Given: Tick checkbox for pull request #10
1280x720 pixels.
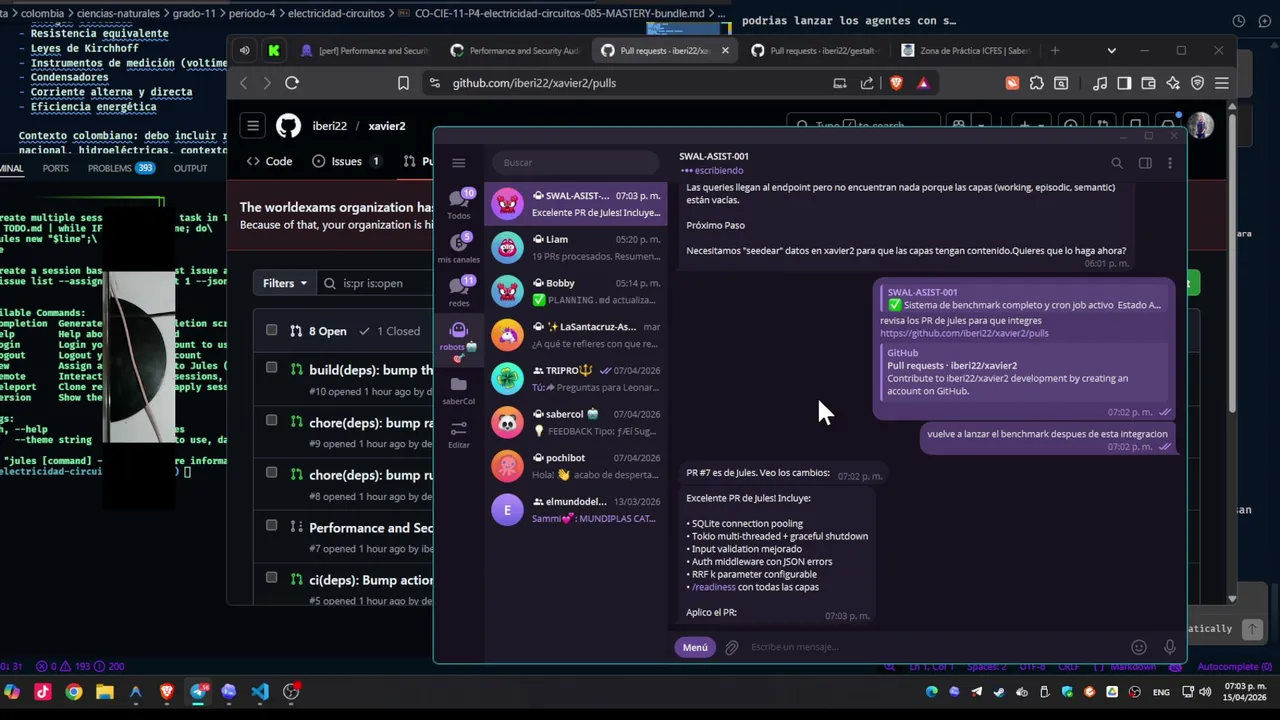Looking at the screenshot, I should (271, 368).
